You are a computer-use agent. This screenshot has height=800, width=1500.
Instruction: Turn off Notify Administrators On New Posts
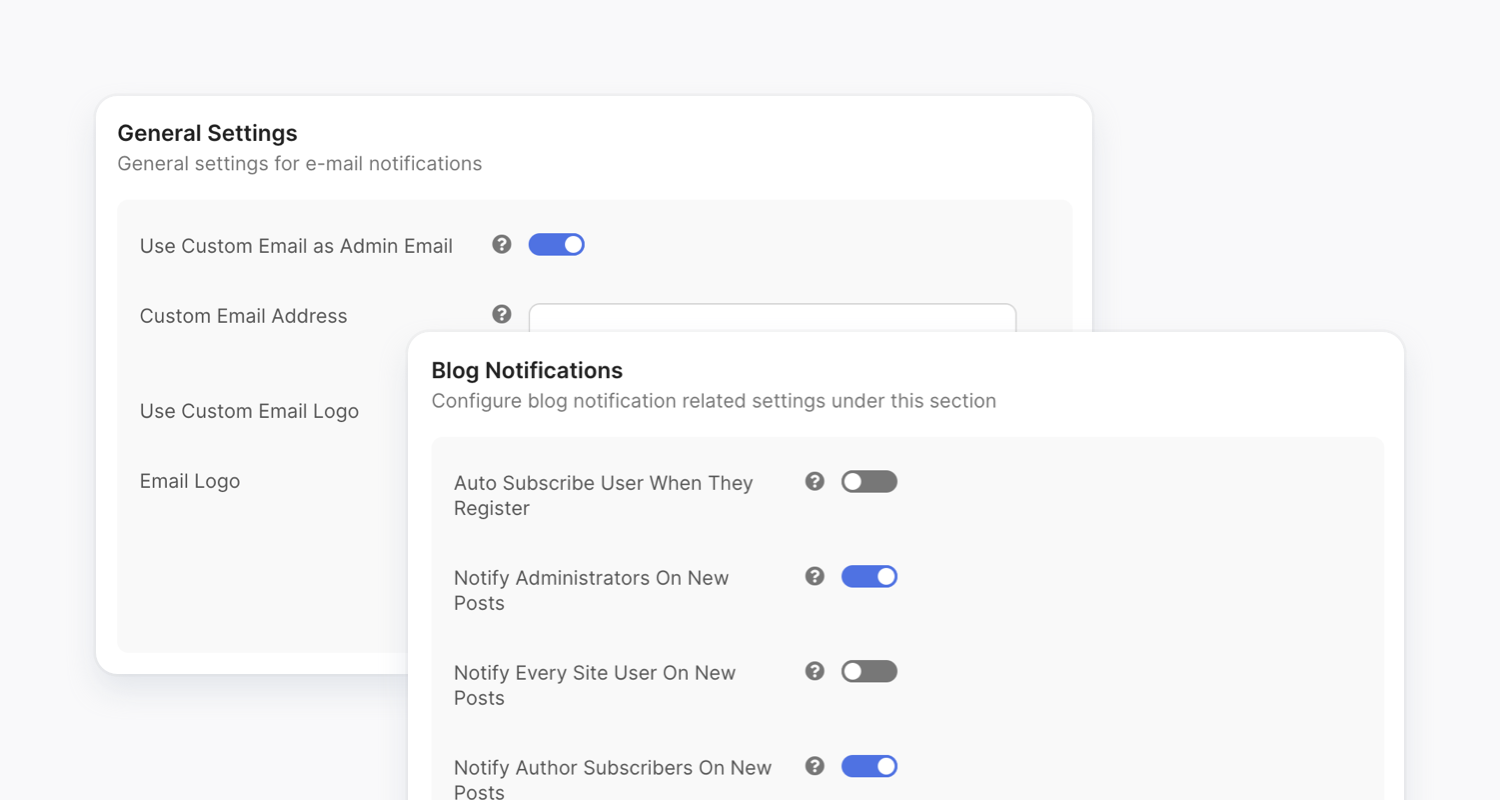(x=869, y=576)
